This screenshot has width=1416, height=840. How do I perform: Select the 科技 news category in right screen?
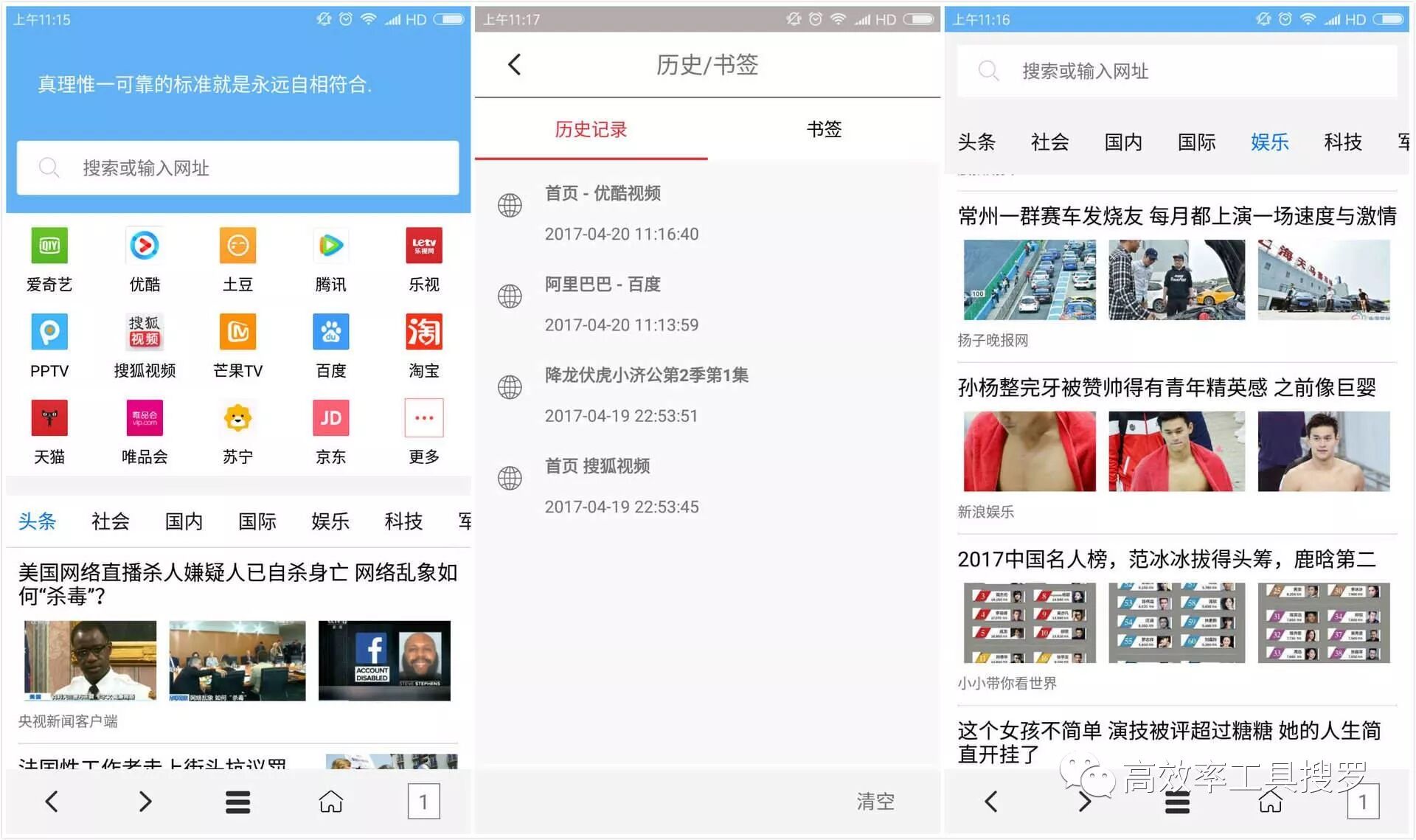point(1342,142)
